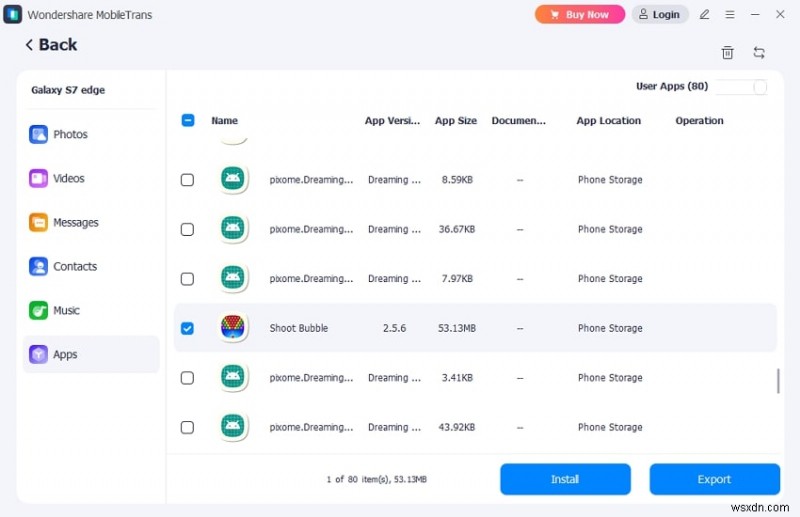Click the Messages sidebar icon

click(x=38, y=223)
